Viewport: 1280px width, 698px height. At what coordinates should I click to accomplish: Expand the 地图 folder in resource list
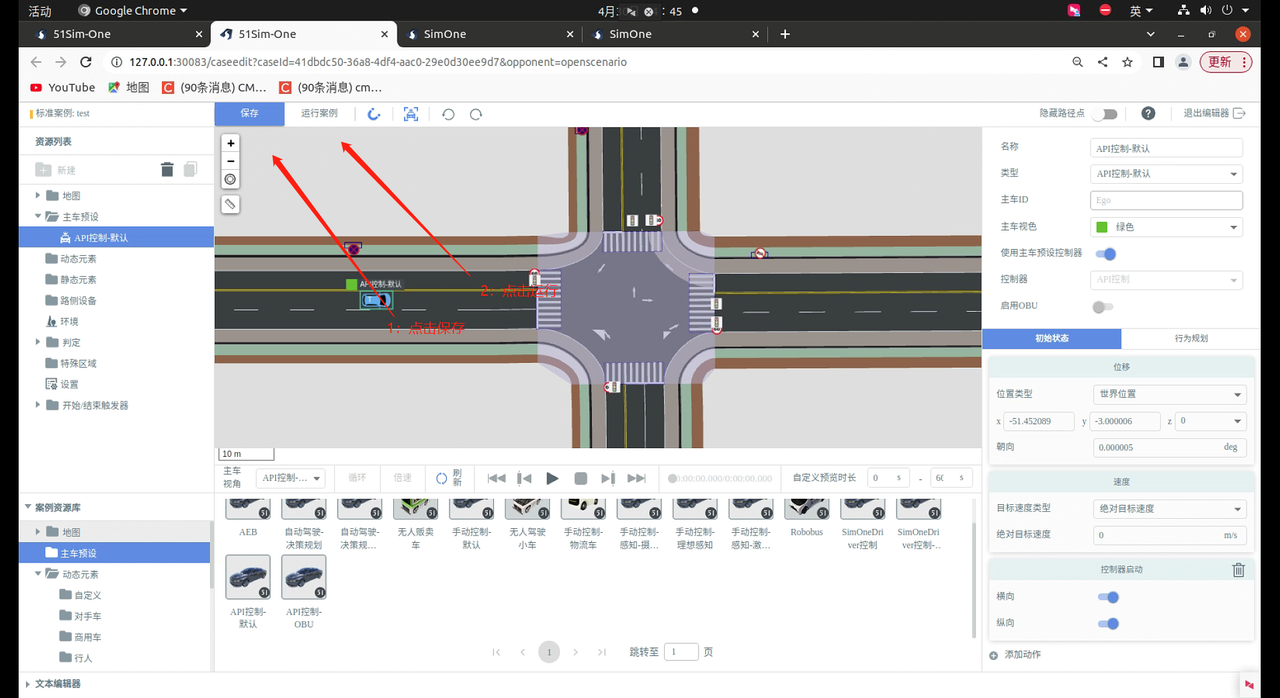pyautogui.click(x=39, y=196)
